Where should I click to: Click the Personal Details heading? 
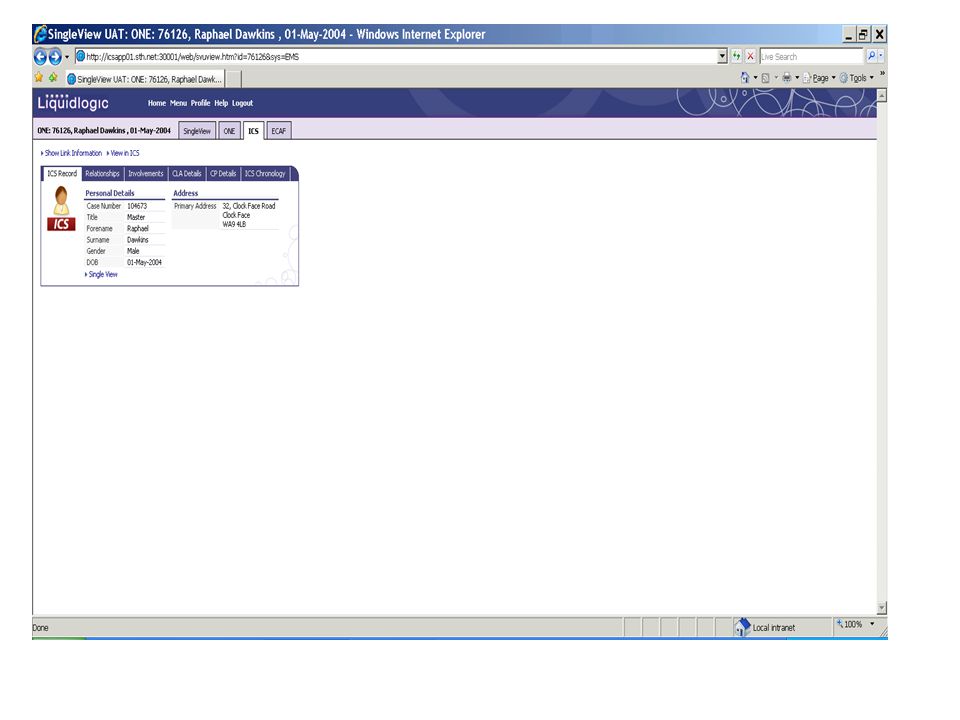coord(110,193)
